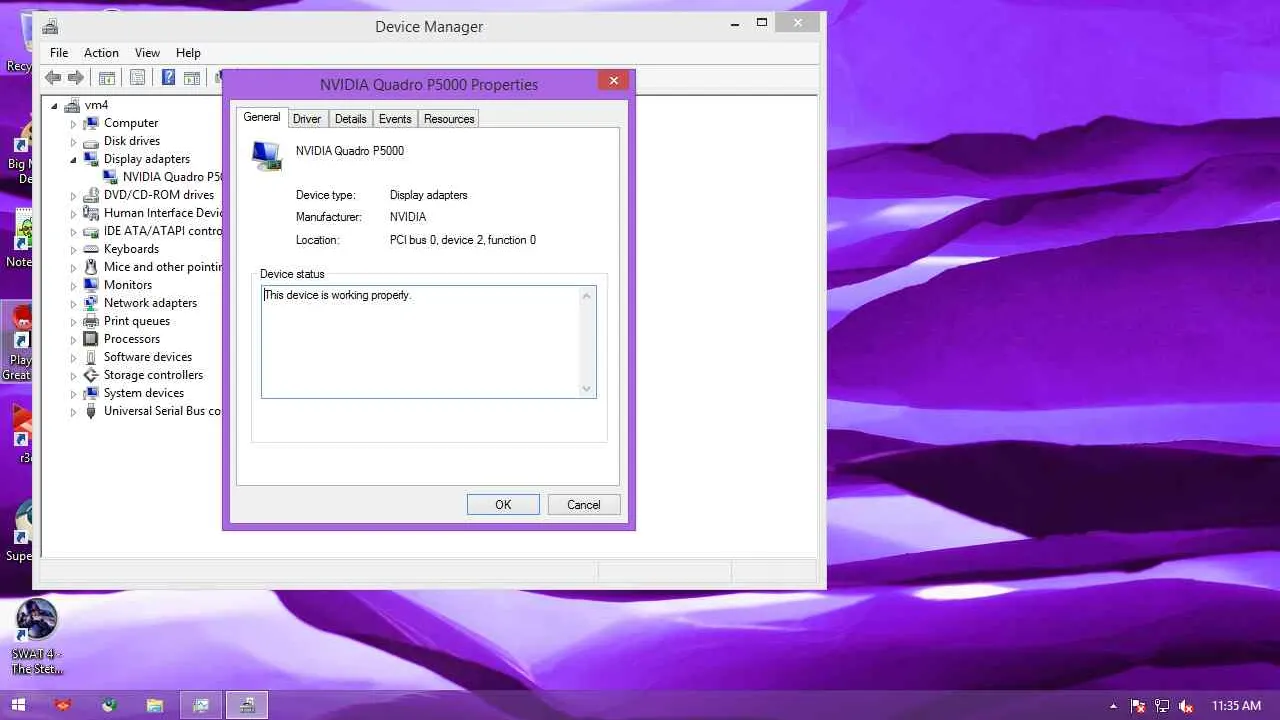Click the Universal Serial Bus plug icon
This screenshot has height=720, width=1280.
(91, 411)
